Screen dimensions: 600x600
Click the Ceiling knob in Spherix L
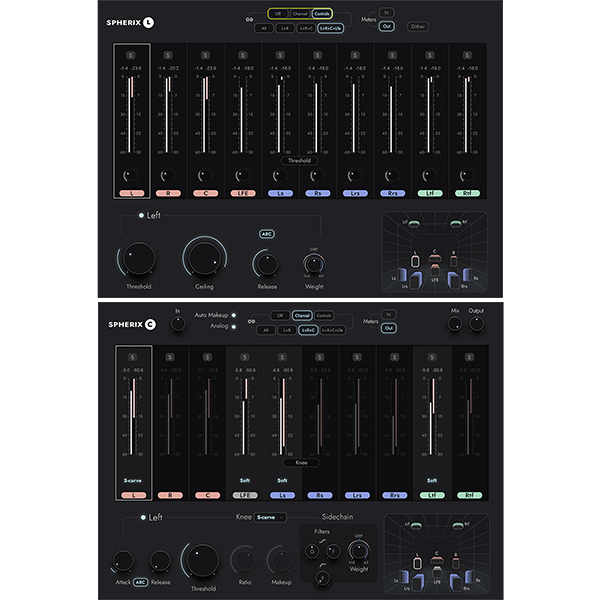coord(205,259)
